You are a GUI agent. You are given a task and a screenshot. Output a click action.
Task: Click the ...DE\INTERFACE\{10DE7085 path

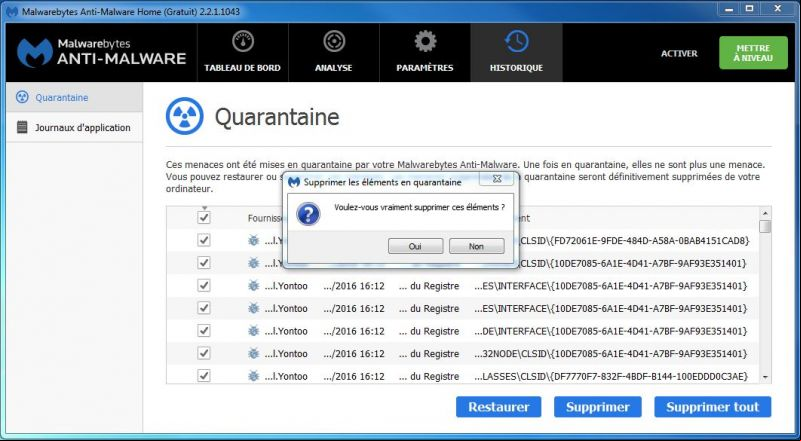pyautogui.click(x=611, y=331)
